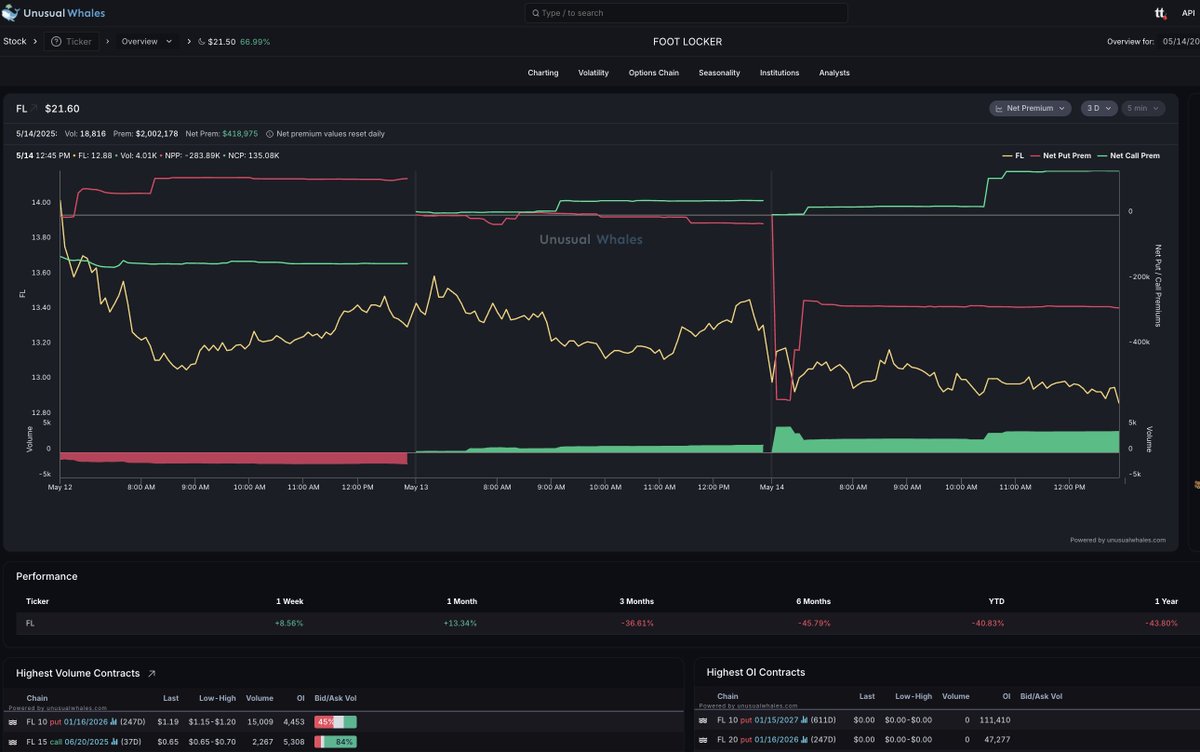This screenshot has width=1200, height=752.
Task: Click chart icon in Net Premium selector
Action: coord(999,108)
